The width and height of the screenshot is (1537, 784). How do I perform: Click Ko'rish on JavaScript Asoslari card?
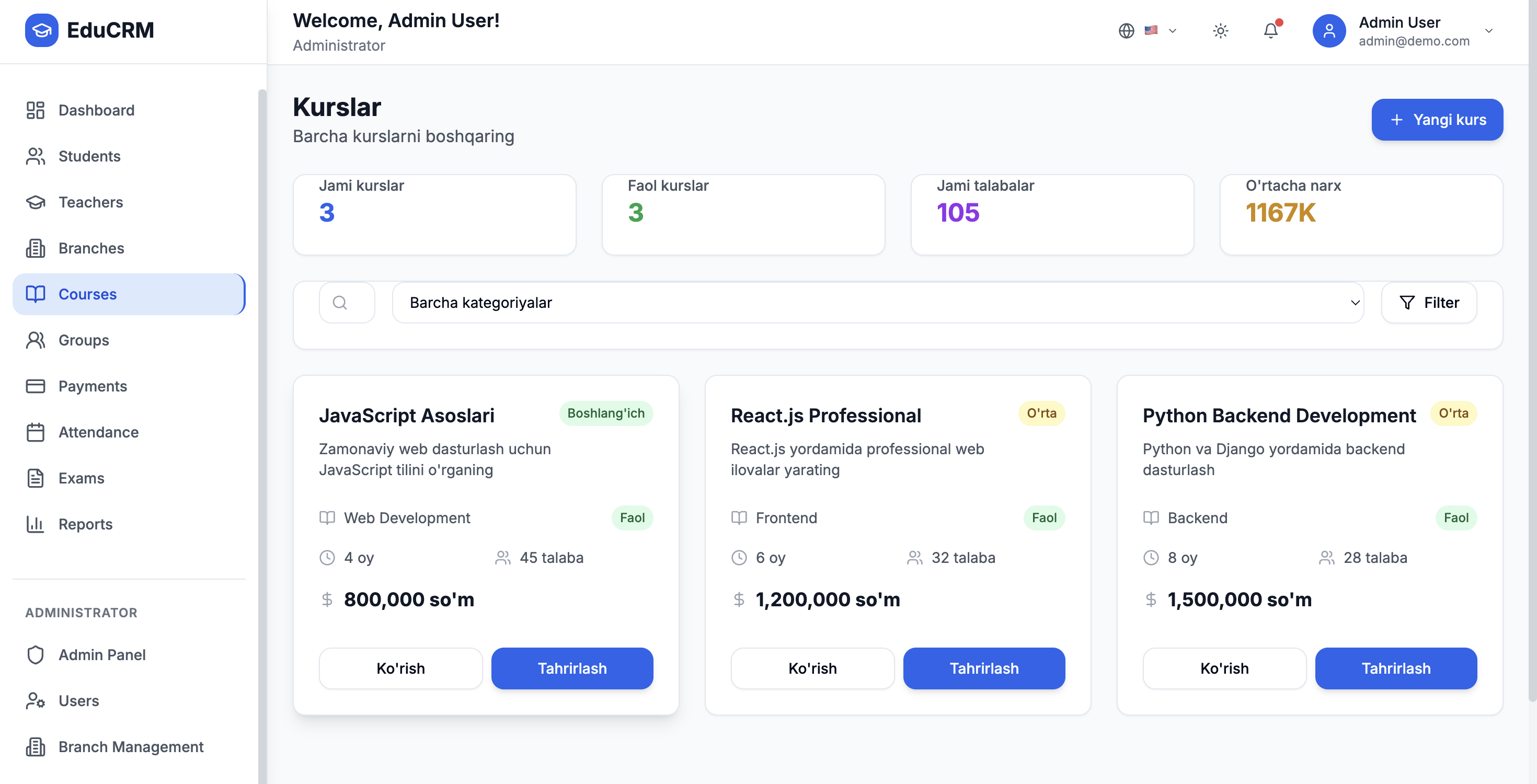click(x=400, y=668)
